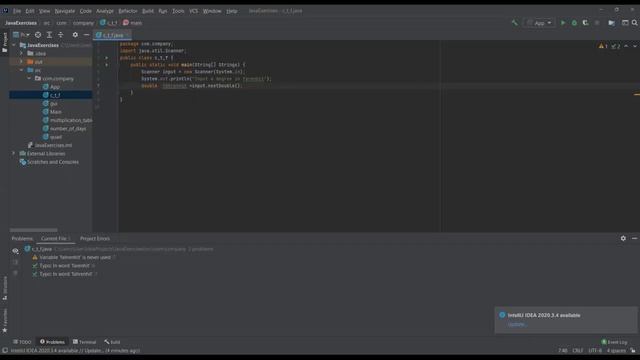This screenshot has width=640, height=360.
Task: Open Problems panel settings gear
Action: point(623,238)
